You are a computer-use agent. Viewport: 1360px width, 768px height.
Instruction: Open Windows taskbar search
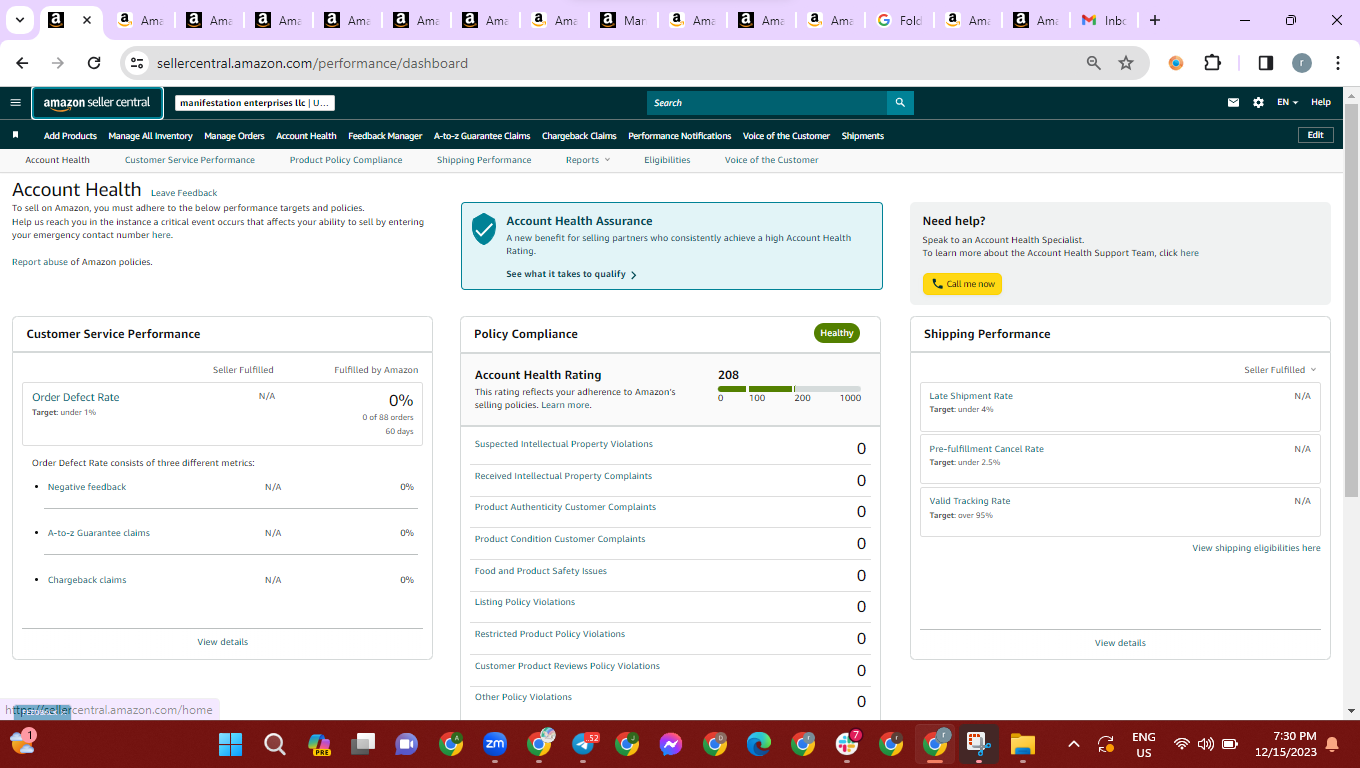pyautogui.click(x=275, y=744)
